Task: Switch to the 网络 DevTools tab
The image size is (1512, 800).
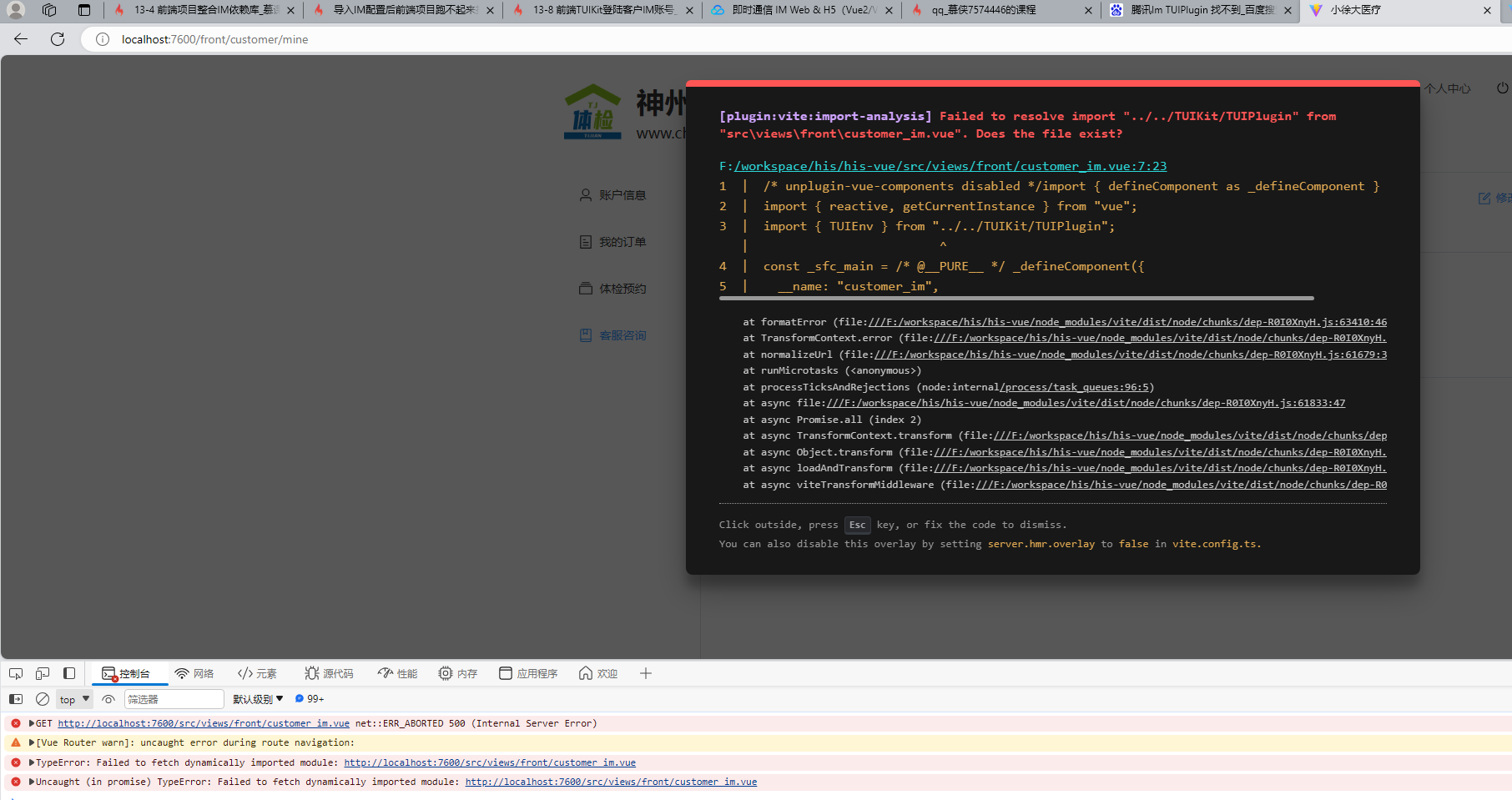Action: [x=194, y=673]
